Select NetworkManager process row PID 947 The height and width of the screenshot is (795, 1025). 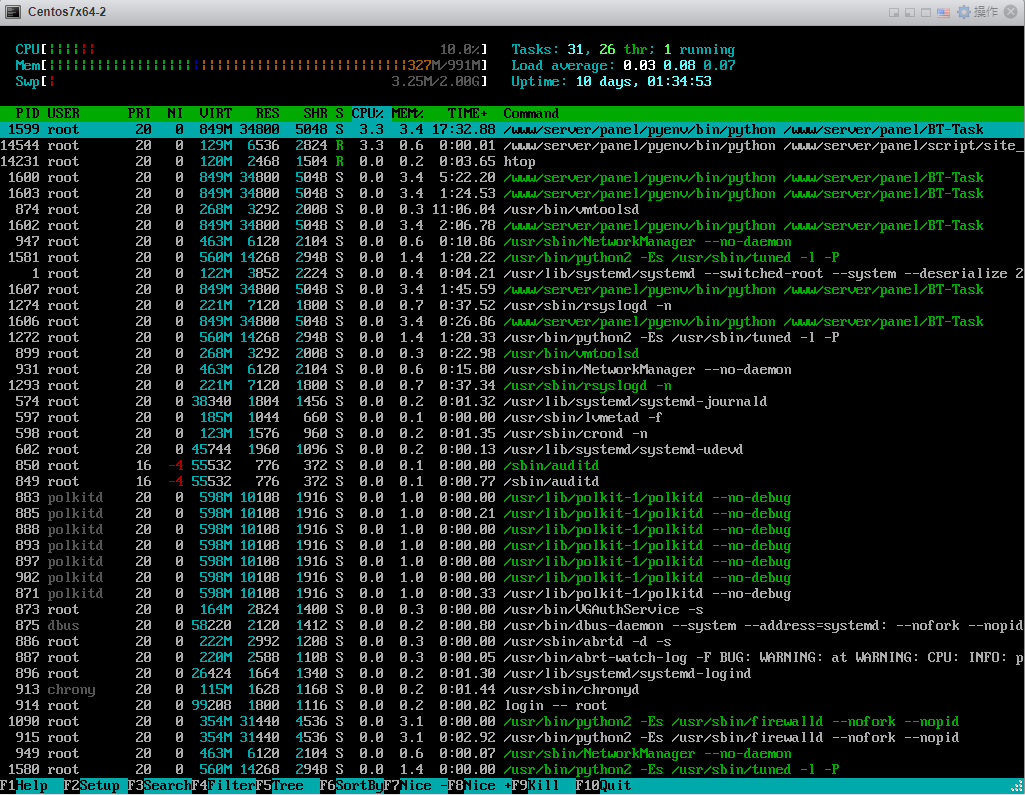(x=512, y=241)
